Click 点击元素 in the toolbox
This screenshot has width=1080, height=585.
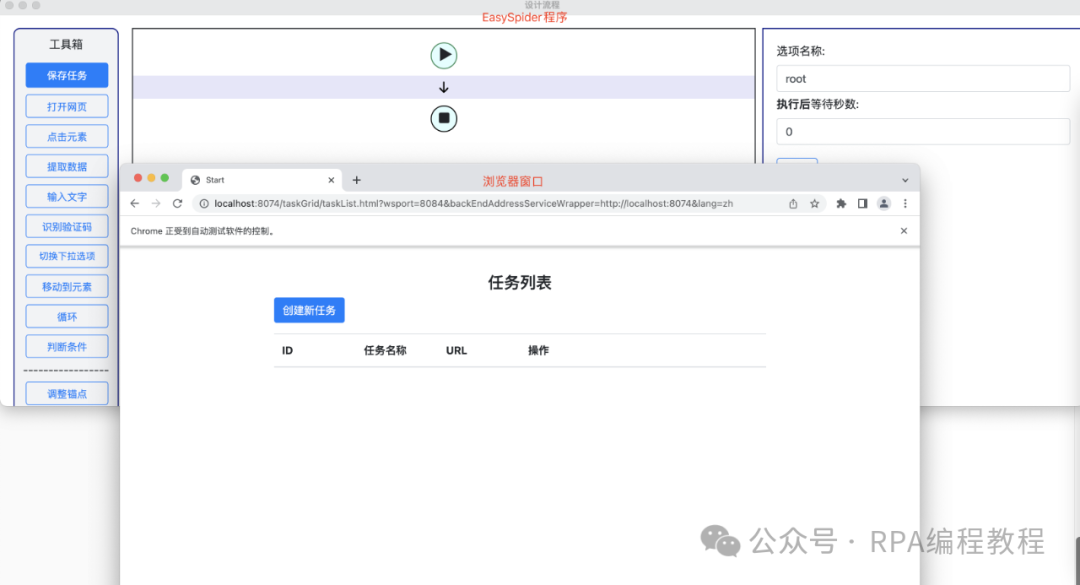tap(67, 136)
